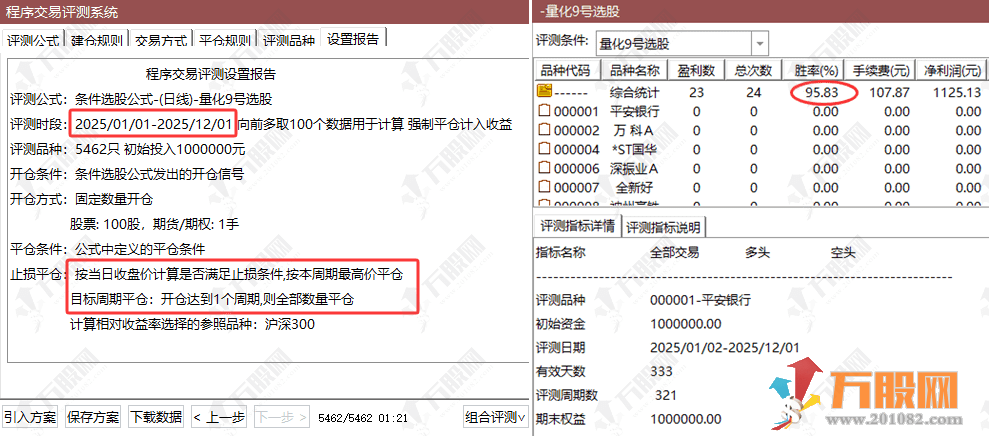Open the 评测品种 tab

click(289, 40)
